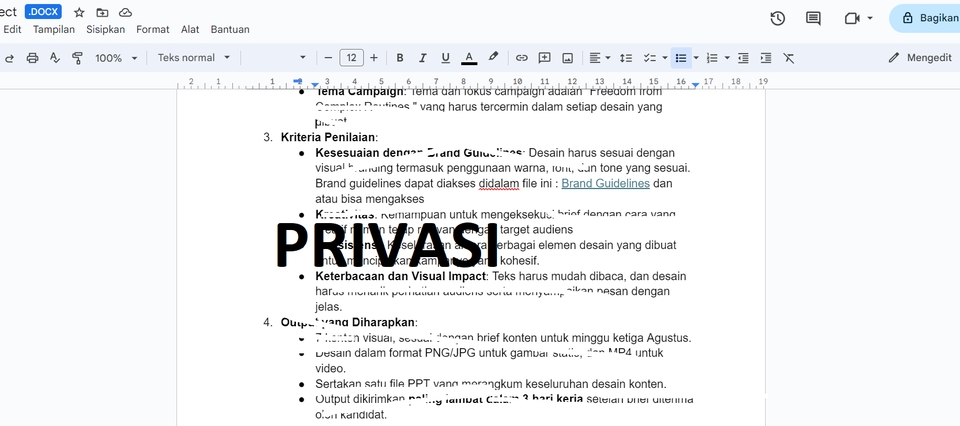Open the Edit menu
This screenshot has height=426, width=960.
[x=12, y=29]
